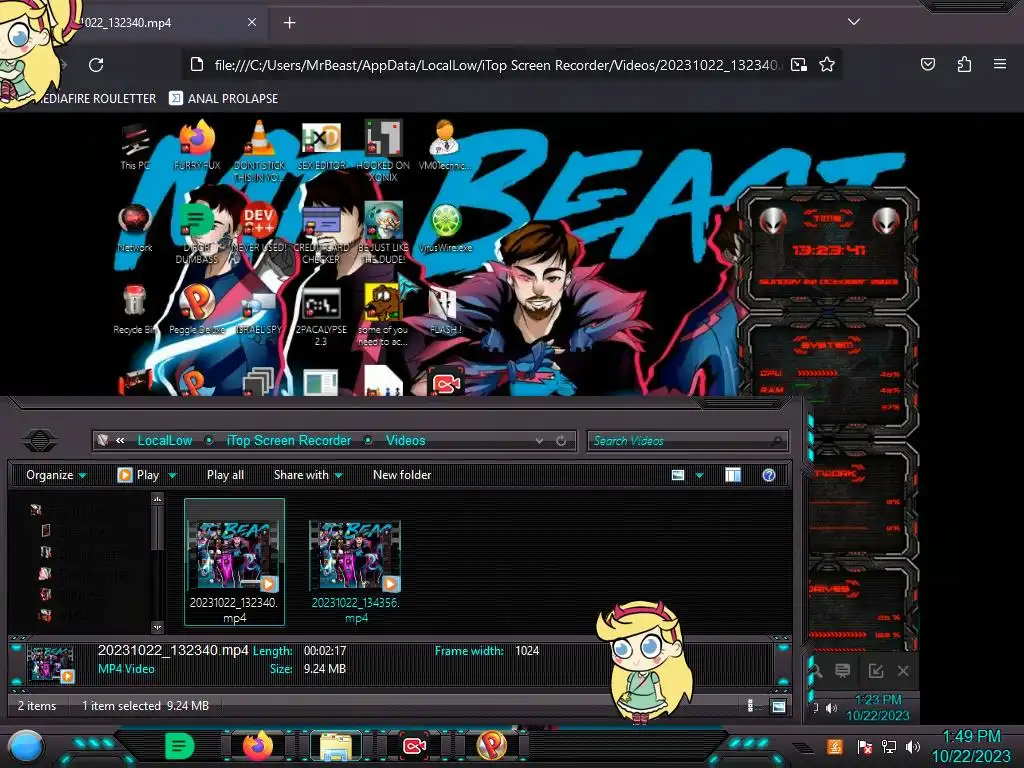Click New folder in Explorer toolbar
The height and width of the screenshot is (768, 1024).
coord(402,475)
